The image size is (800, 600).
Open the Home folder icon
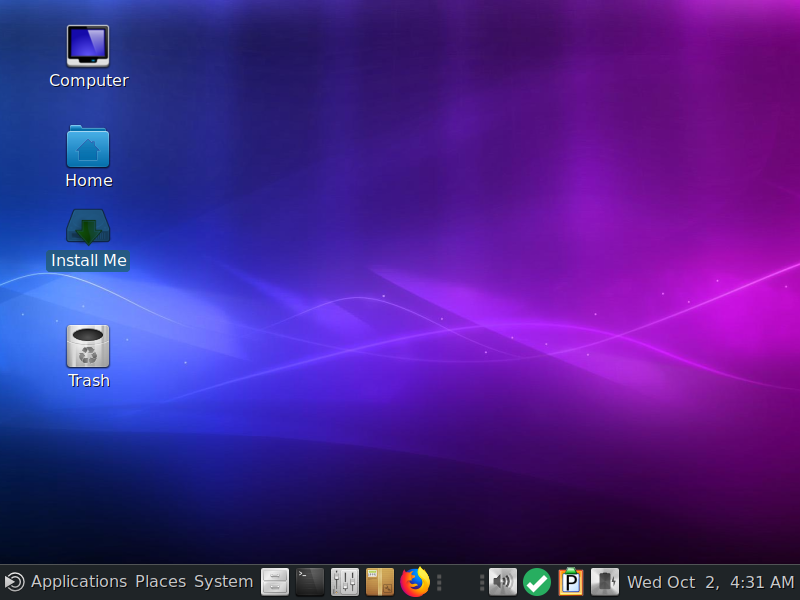88,146
